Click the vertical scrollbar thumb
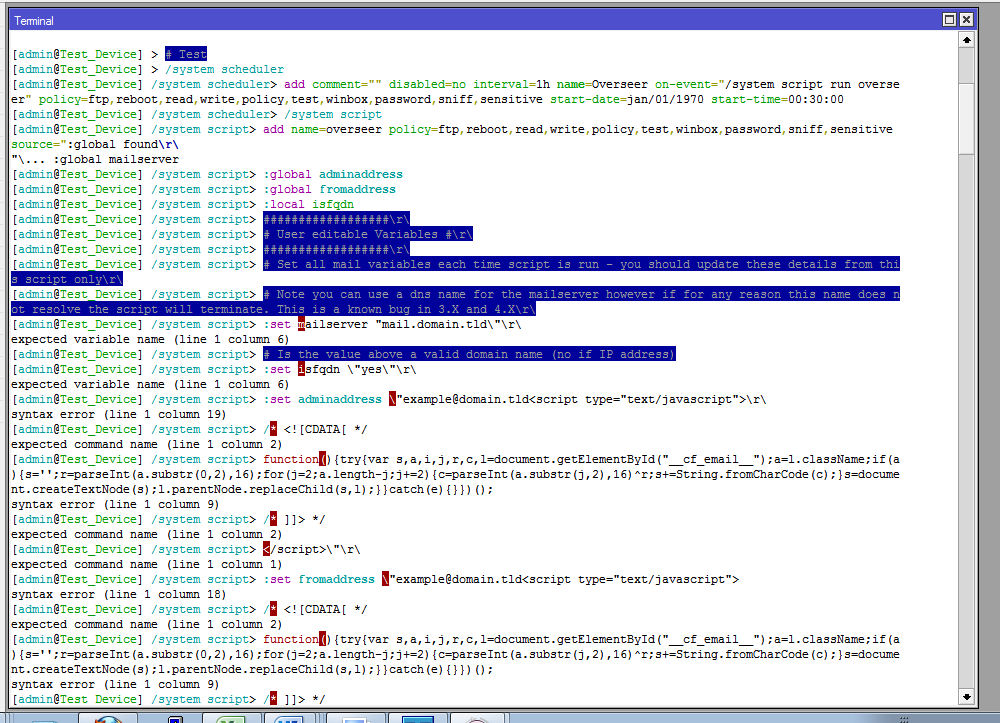The height and width of the screenshot is (723, 1000). click(966, 117)
